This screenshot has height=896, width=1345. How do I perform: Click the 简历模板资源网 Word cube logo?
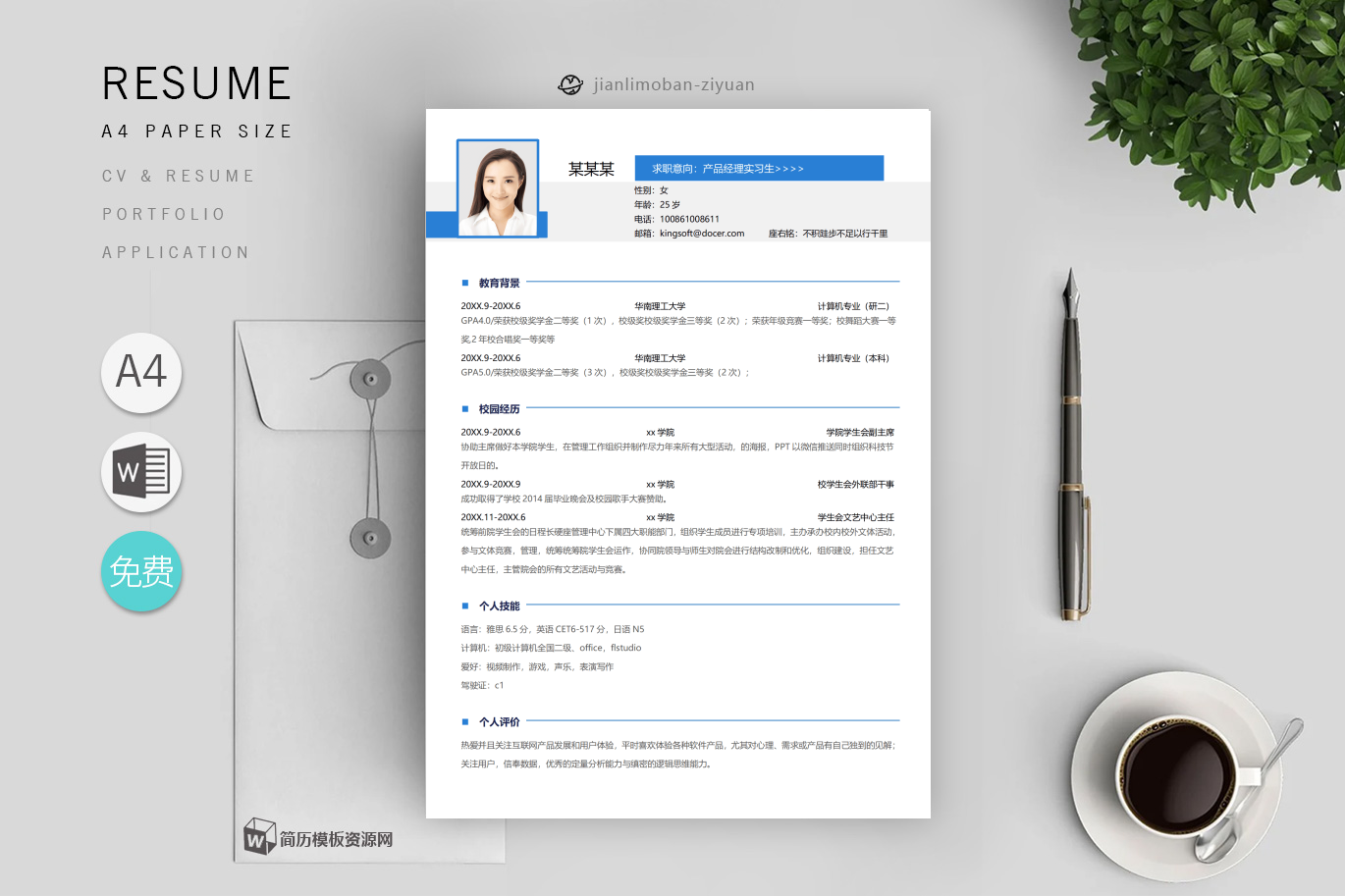259,836
